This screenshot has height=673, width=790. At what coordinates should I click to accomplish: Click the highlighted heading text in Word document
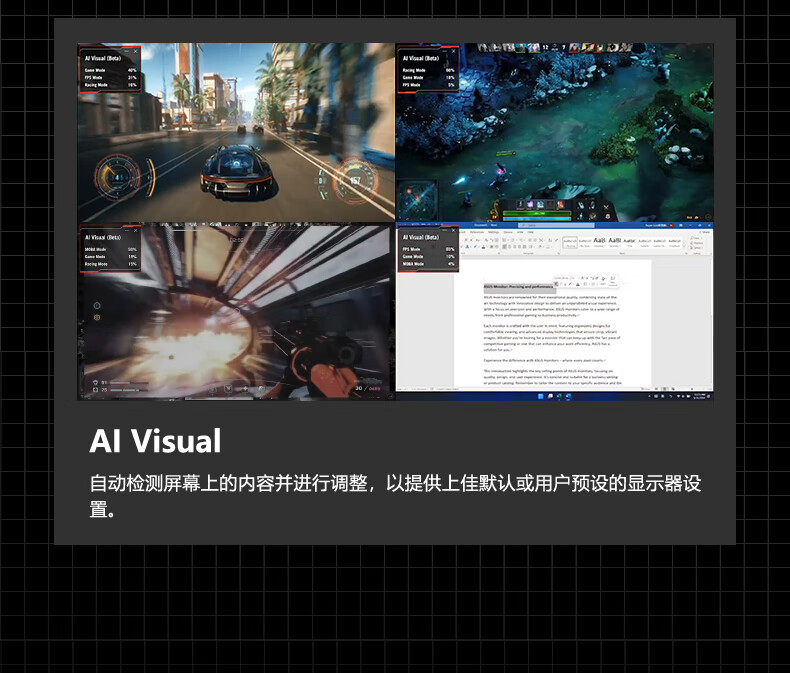pyautogui.click(x=519, y=287)
